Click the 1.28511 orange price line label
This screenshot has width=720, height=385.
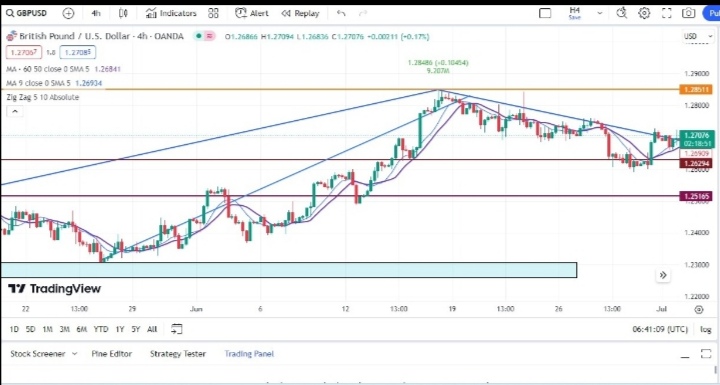[696, 90]
